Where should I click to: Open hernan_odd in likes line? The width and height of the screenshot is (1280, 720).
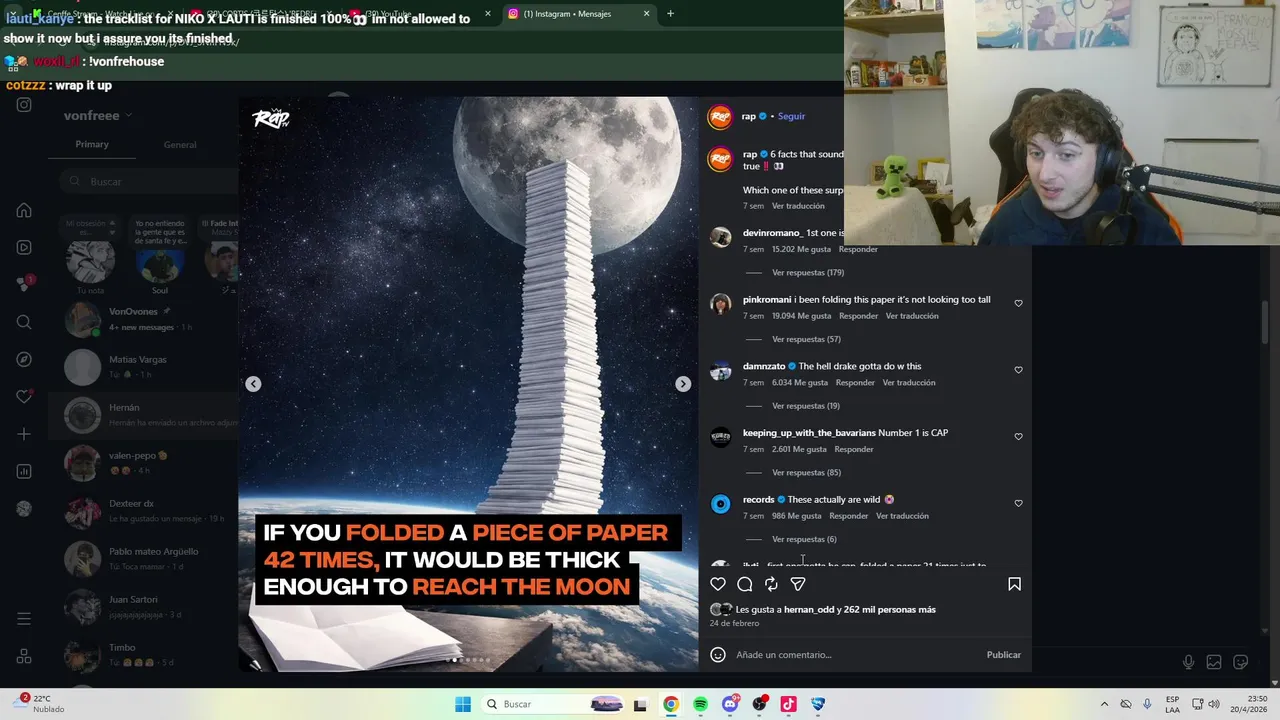[x=808, y=609]
